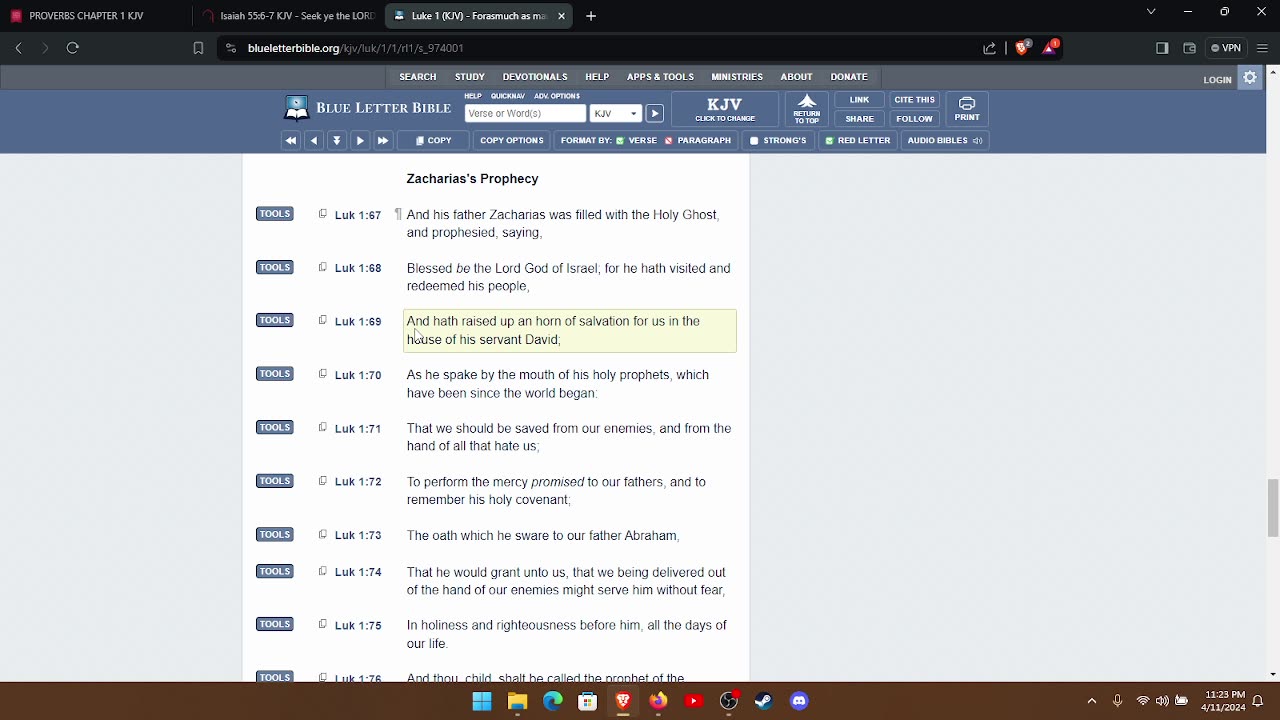This screenshot has width=1280, height=720.
Task: Toggle the browser sidebar panel icon
Action: [x=1162, y=48]
